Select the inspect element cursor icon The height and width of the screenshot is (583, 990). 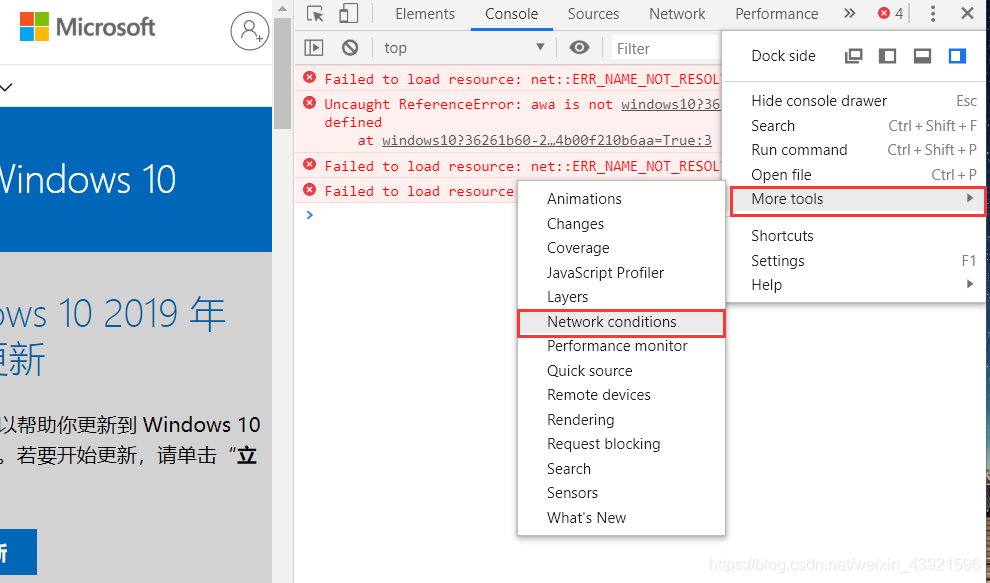[x=314, y=13]
